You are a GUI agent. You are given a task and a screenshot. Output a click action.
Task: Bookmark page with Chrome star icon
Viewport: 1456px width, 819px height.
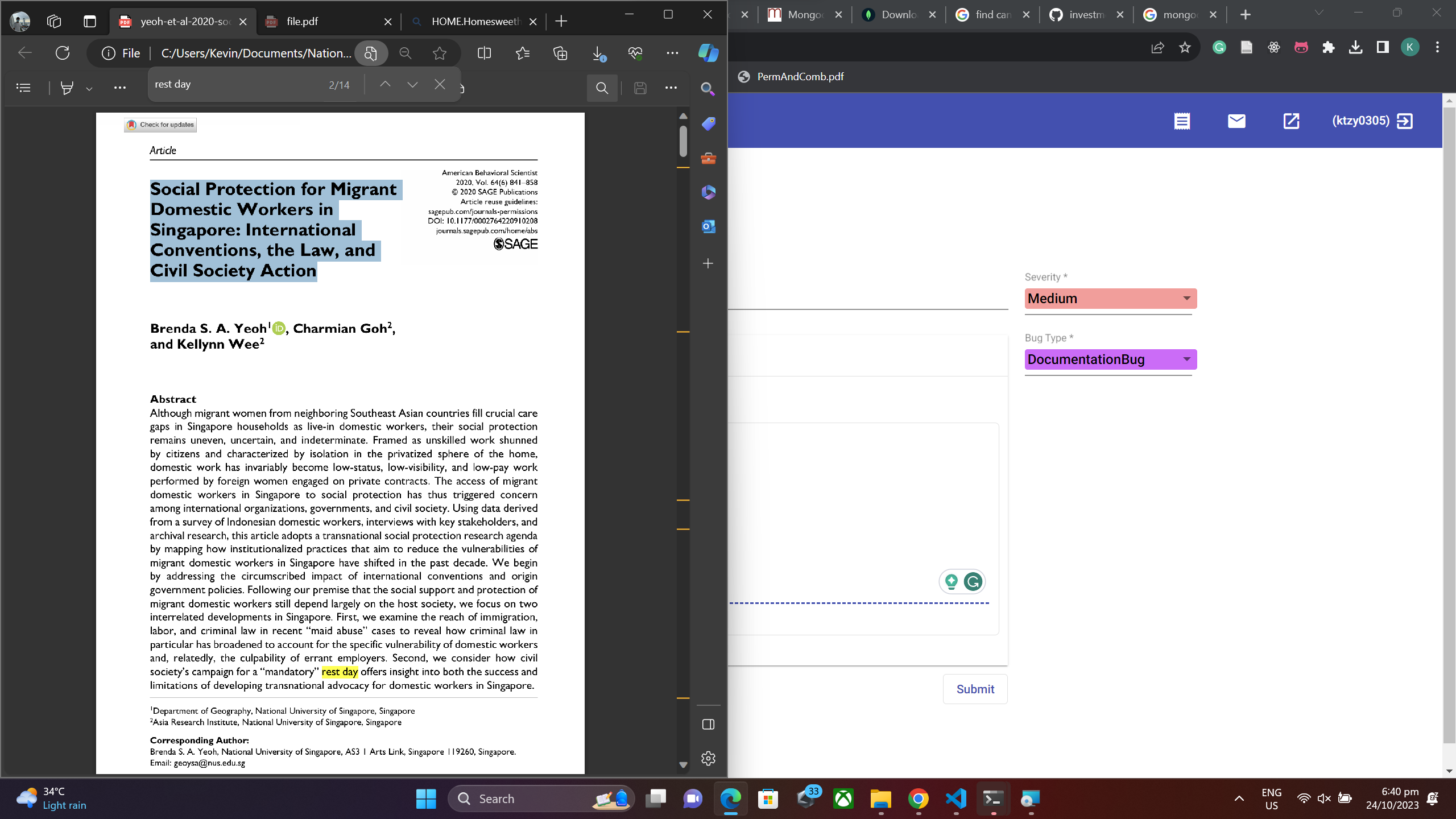point(1185,47)
